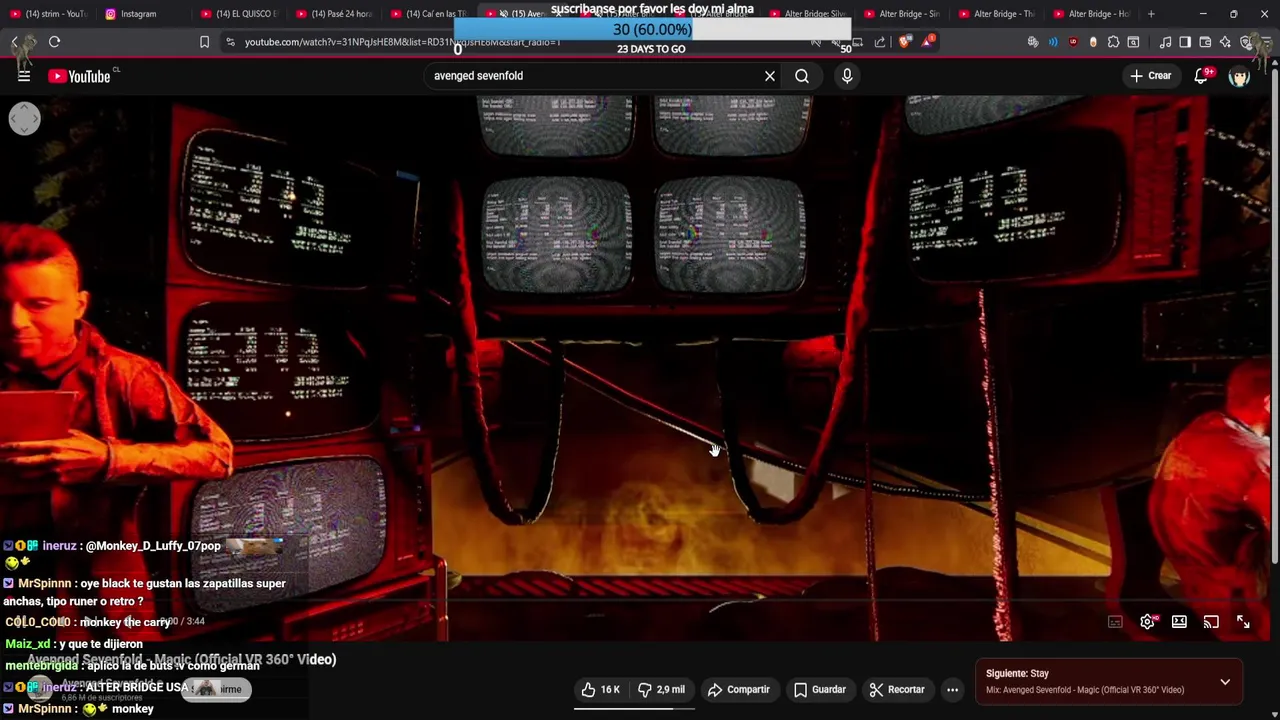Toggle the browser sidebar panel
The width and height of the screenshot is (1280, 720).
[1185, 42]
